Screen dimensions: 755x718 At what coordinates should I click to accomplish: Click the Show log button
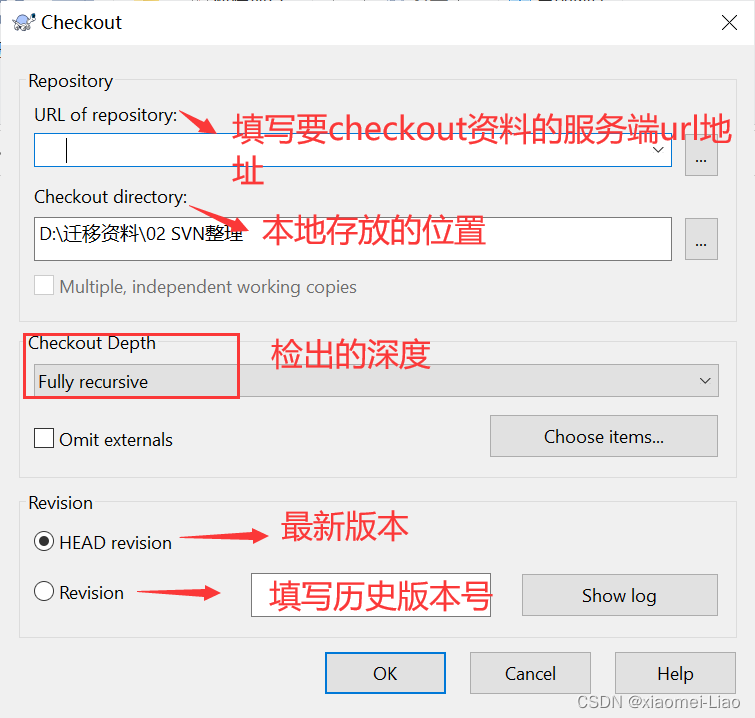point(620,595)
